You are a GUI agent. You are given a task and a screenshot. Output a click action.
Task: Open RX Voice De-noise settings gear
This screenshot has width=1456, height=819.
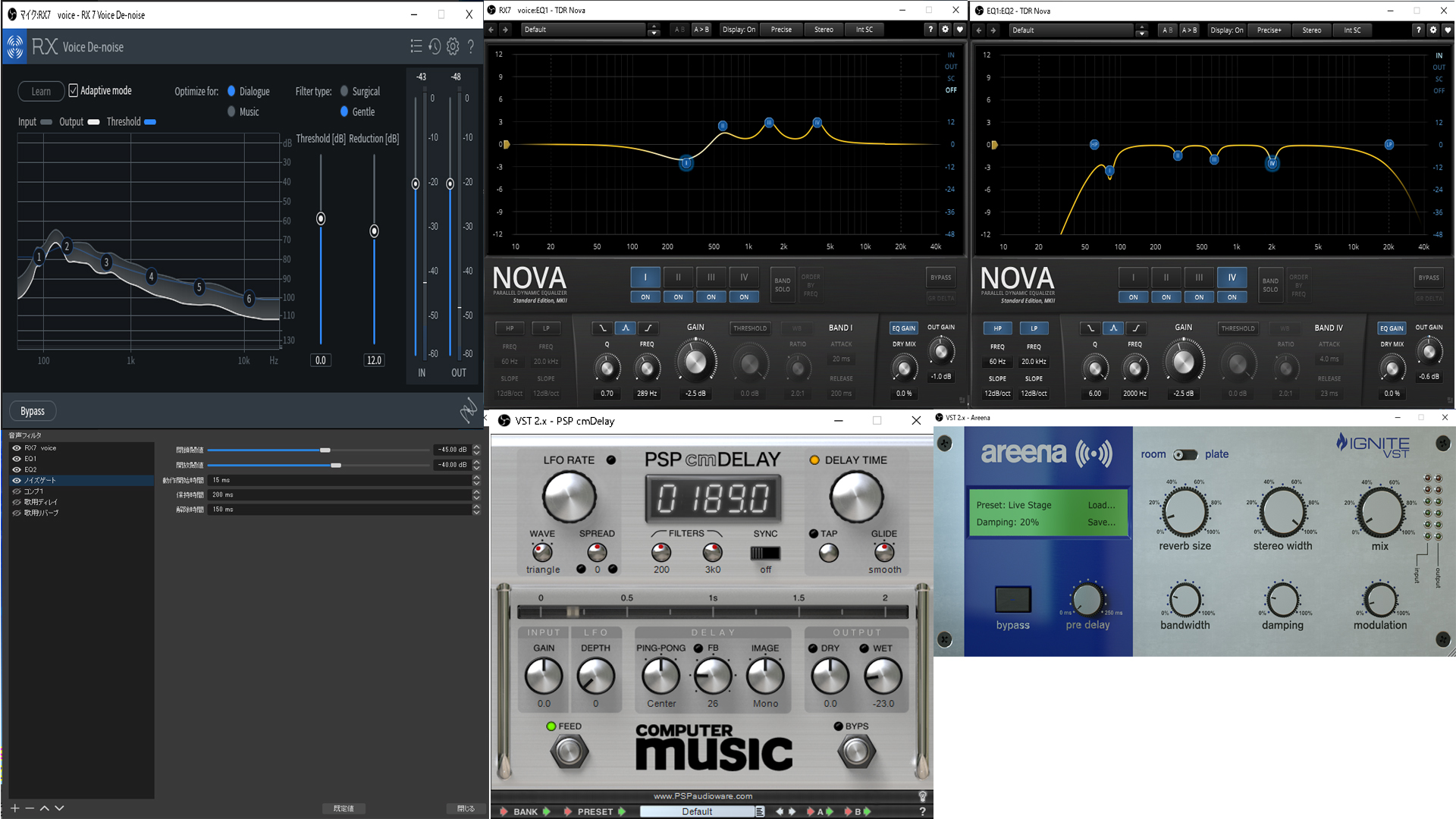453,47
